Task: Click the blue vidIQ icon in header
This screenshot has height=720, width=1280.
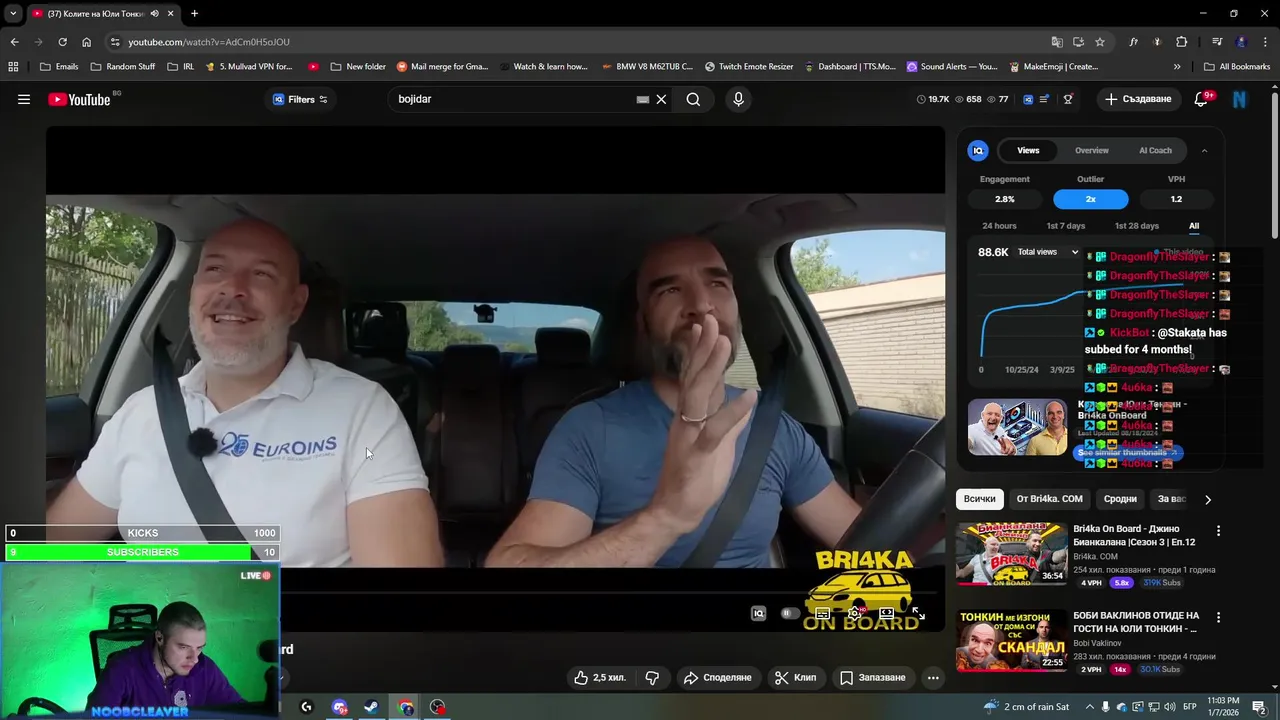Action: 1028,99
